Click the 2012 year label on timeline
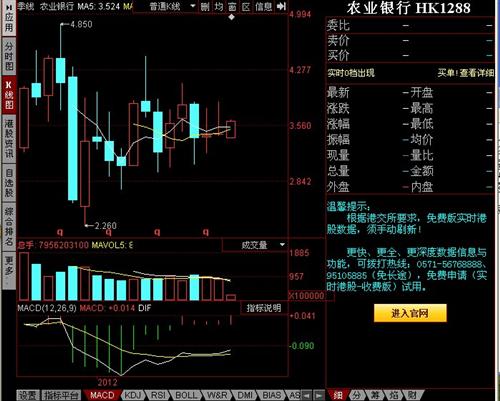The height and width of the screenshot is (401, 500). (x=107, y=382)
